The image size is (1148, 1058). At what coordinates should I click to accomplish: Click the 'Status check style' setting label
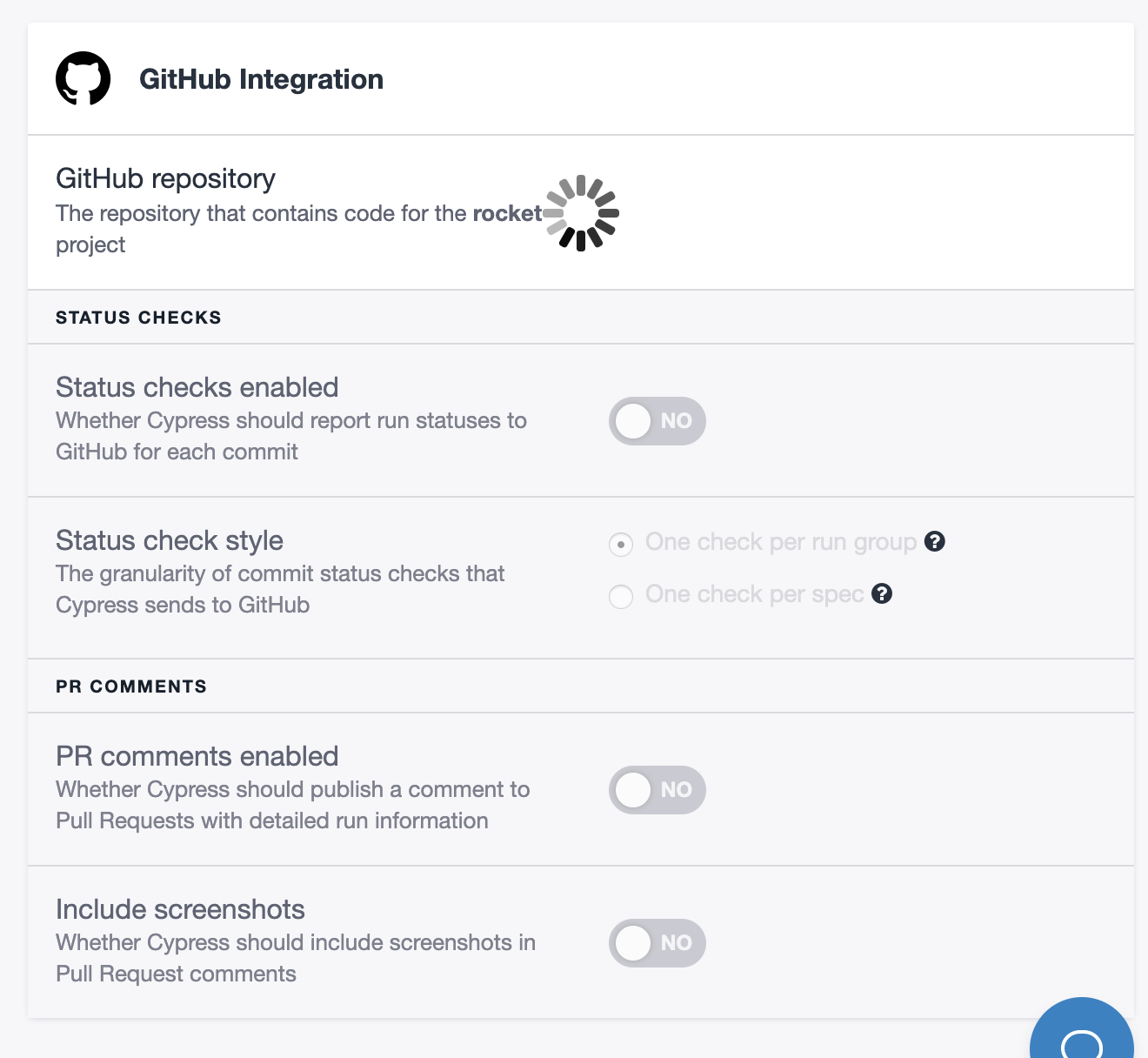point(169,540)
